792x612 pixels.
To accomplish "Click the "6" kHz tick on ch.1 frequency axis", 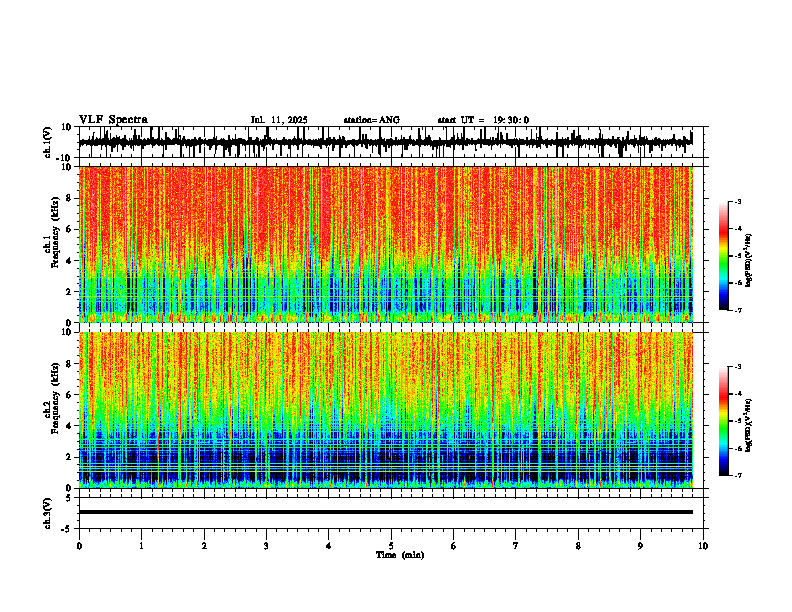I will click(x=69, y=229).
